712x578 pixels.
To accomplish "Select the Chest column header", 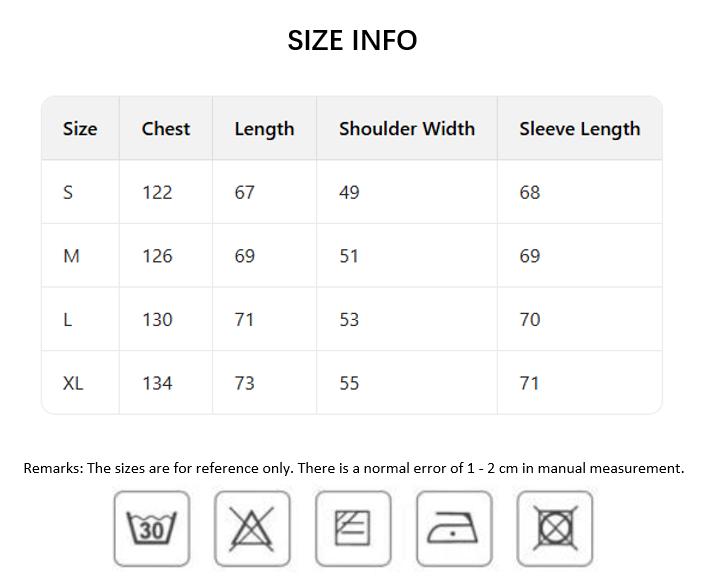I will pyautogui.click(x=166, y=129).
